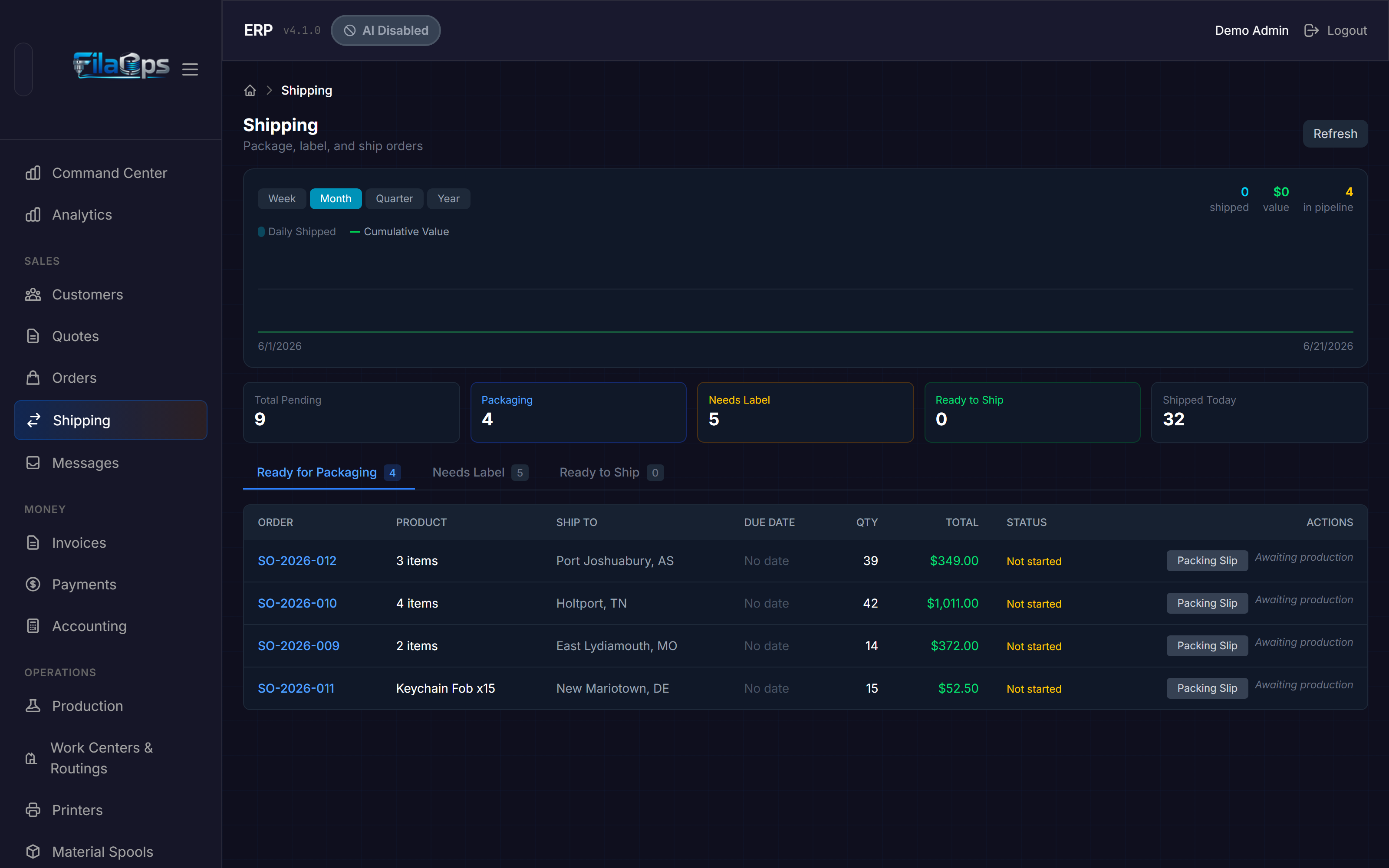This screenshot has height=868, width=1389.
Task: Click the FilaOps logo
Action: click(121, 66)
